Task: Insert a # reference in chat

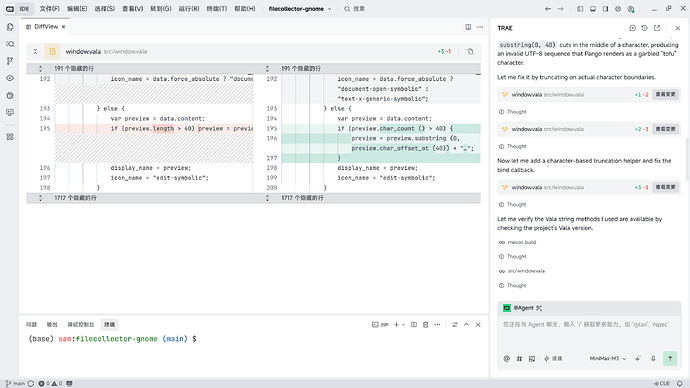Action: (519, 359)
